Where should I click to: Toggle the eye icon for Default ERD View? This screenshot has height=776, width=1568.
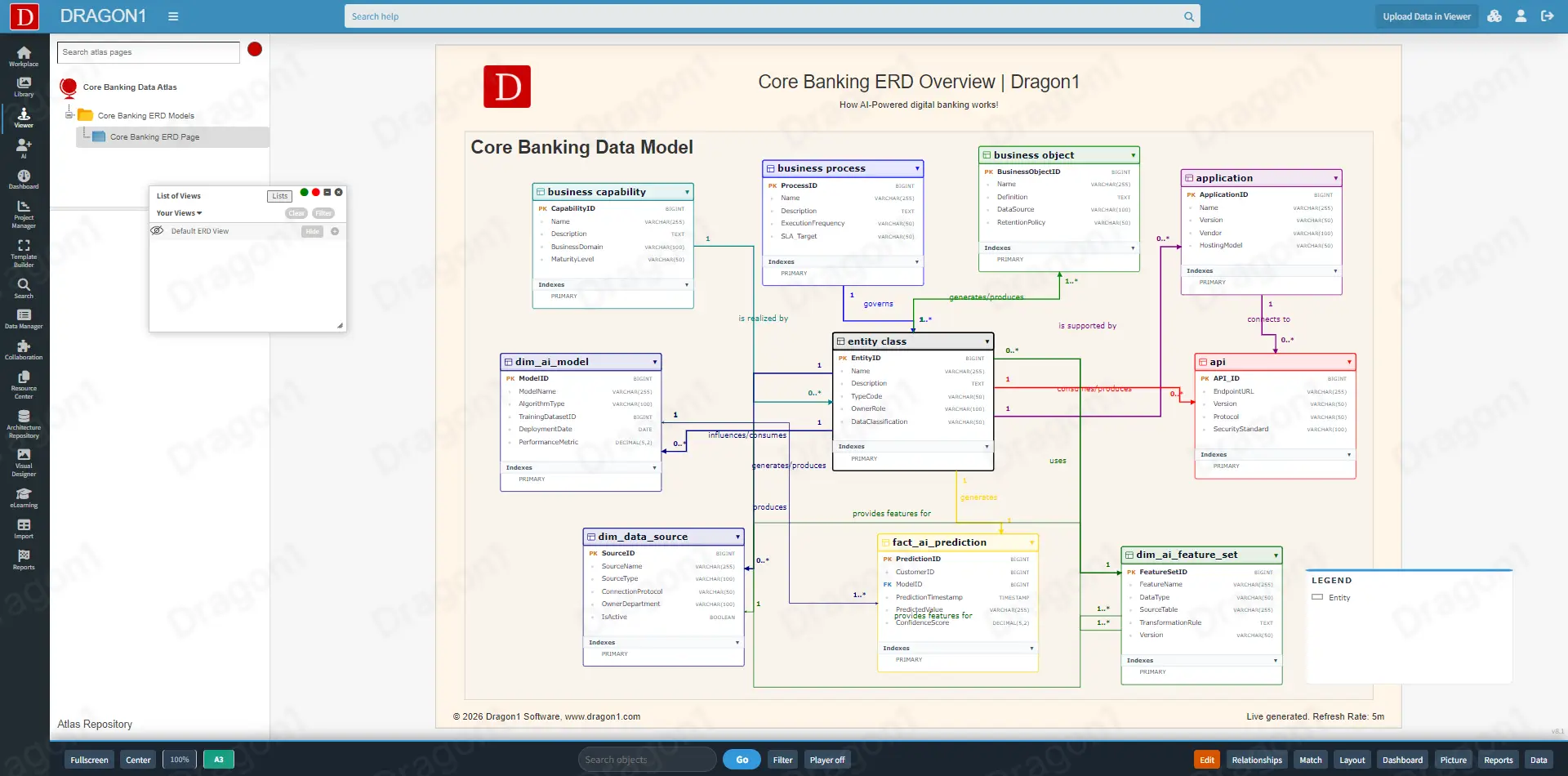[x=157, y=230]
